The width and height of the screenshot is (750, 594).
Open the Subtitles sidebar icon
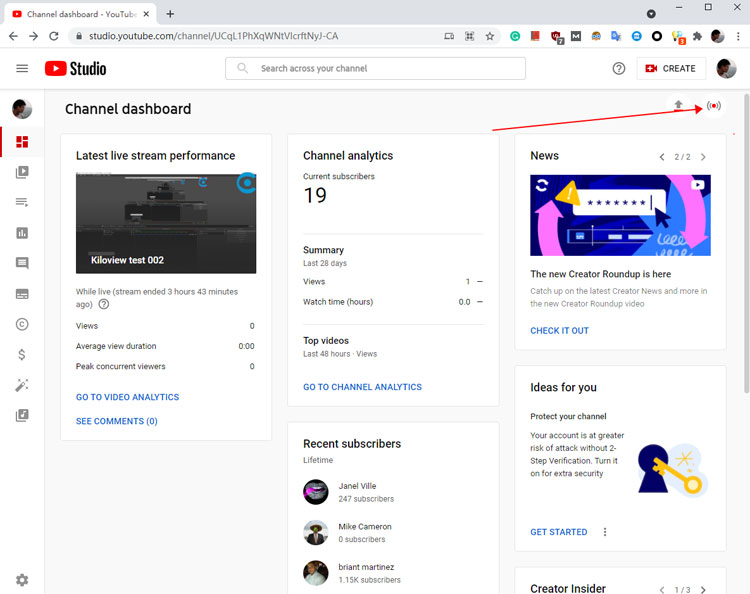22,294
